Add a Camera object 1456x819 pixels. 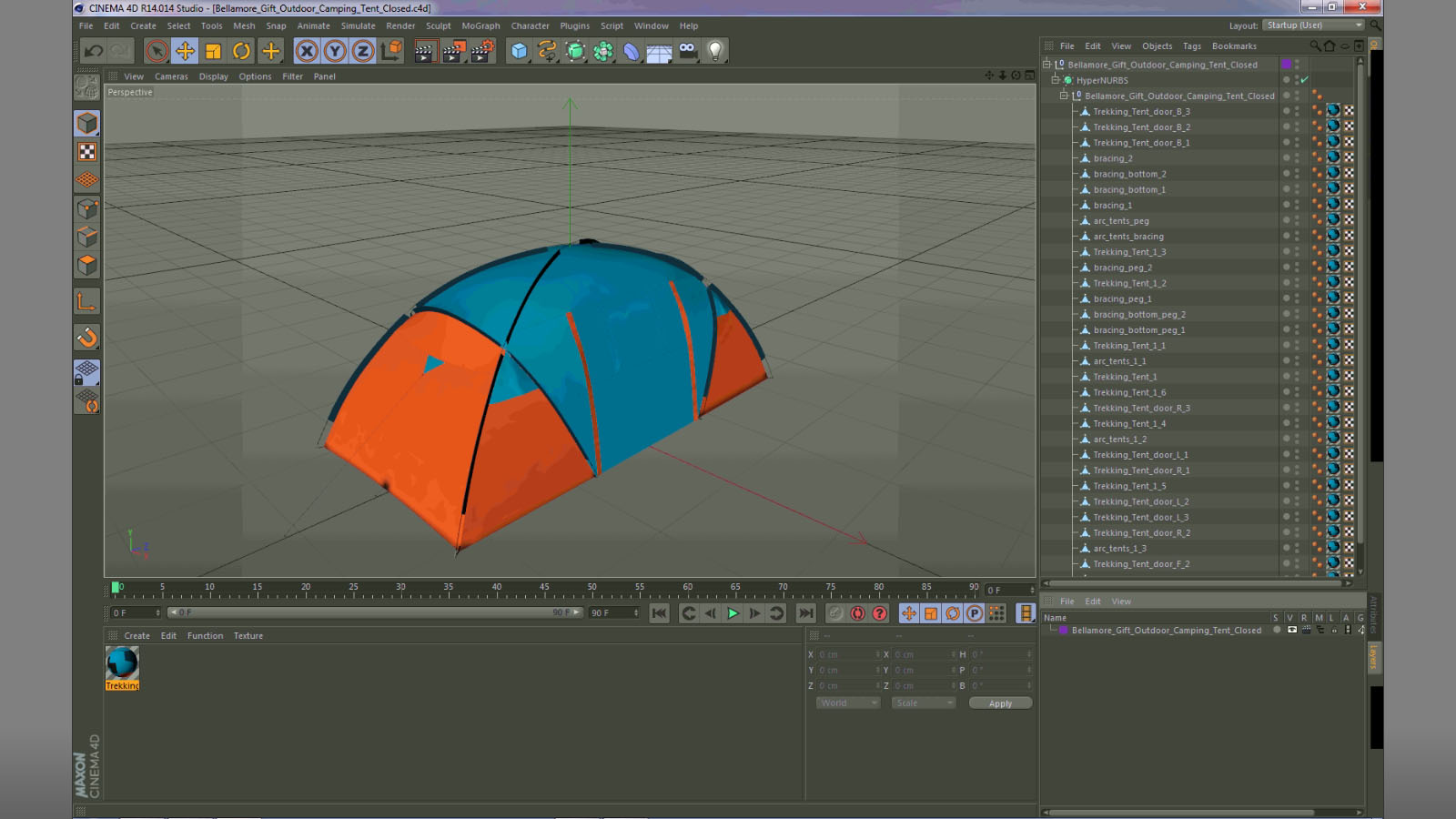pyautogui.click(x=688, y=51)
